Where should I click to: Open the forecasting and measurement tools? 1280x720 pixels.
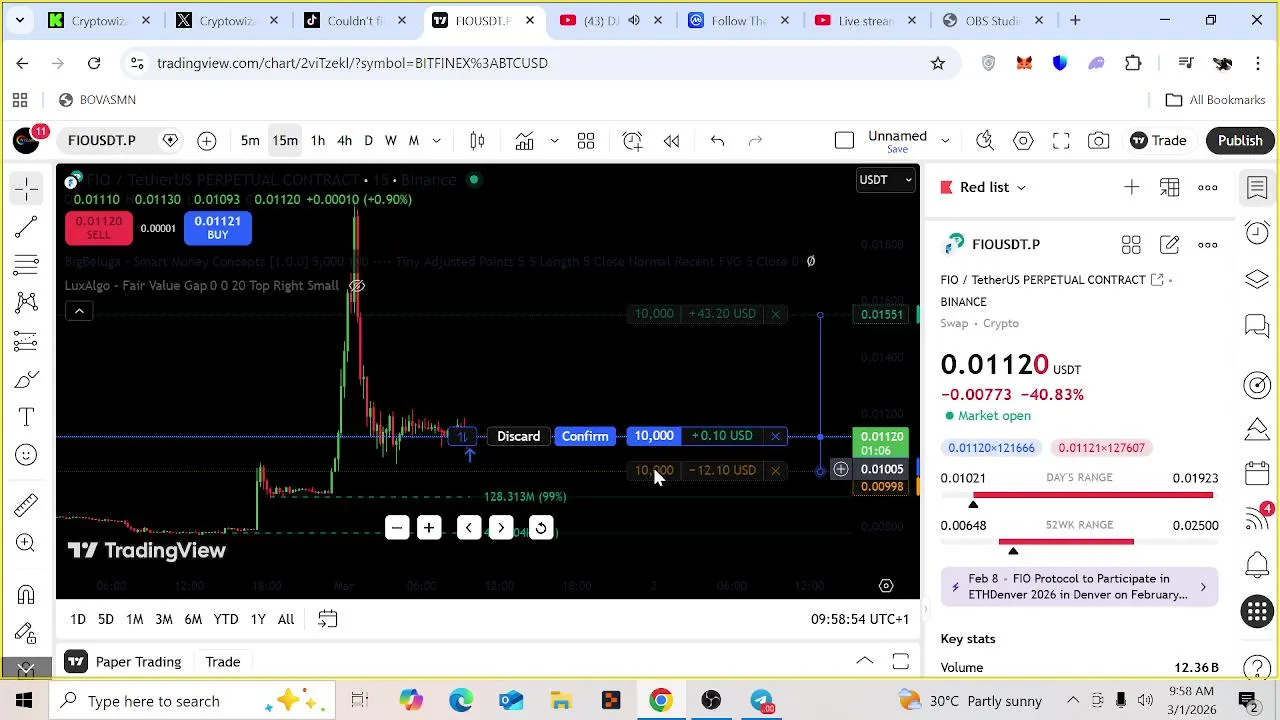[27, 341]
